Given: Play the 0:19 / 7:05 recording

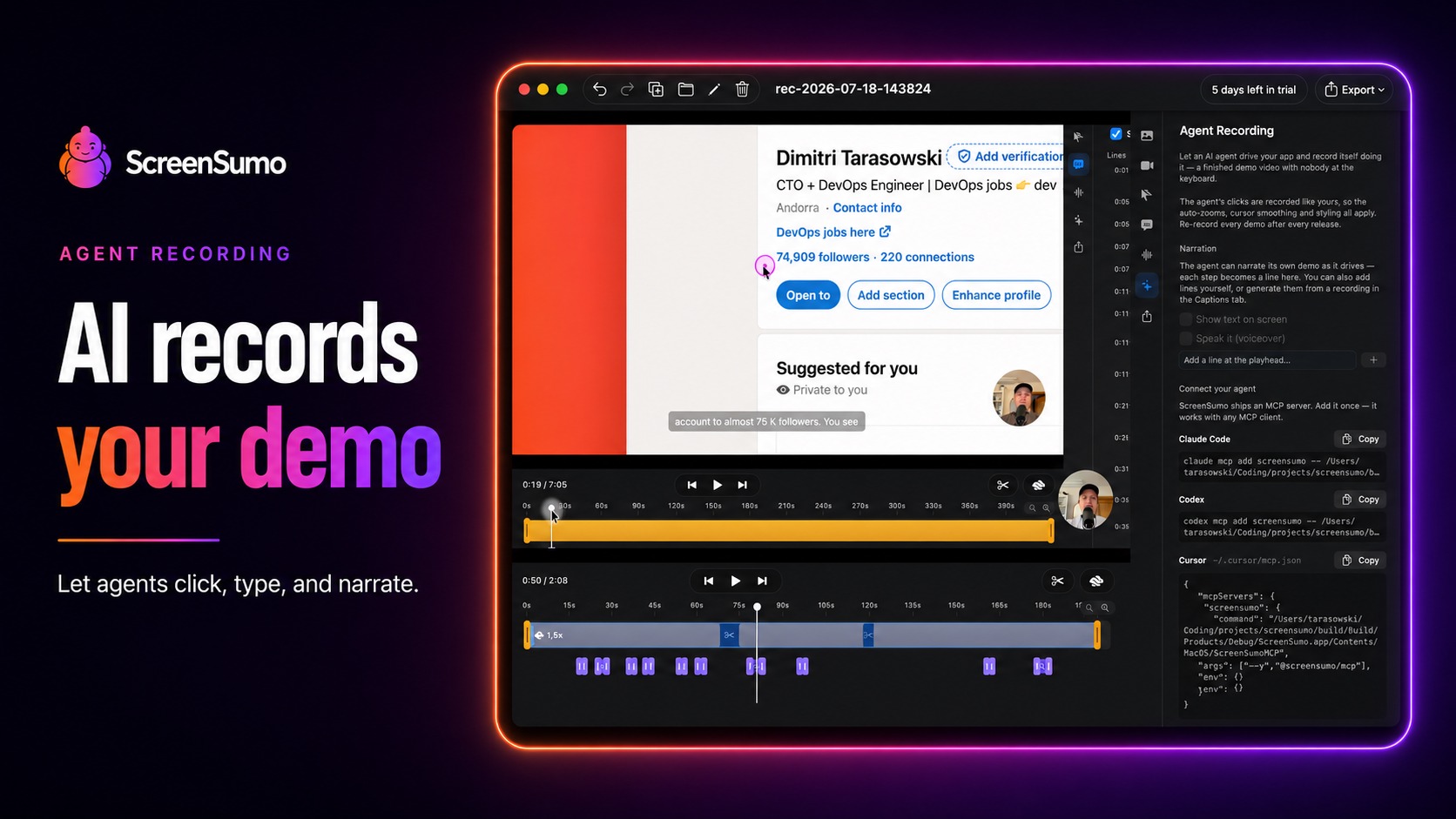Looking at the screenshot, I should coord(718,485).
